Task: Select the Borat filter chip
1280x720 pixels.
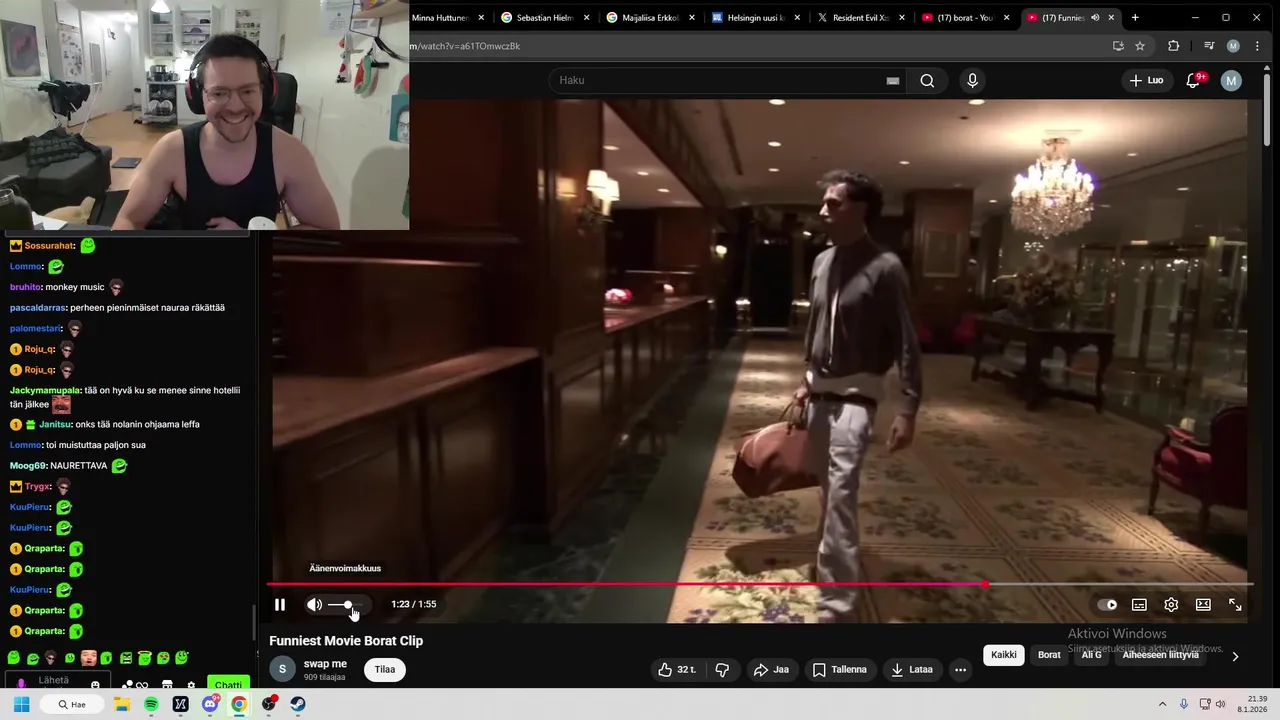Action: tap(1049, 655)
